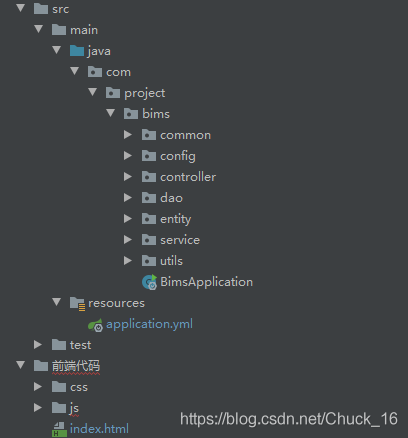Screen dimensions: 408x438
Task: Select the config package label
Action: 178,156
